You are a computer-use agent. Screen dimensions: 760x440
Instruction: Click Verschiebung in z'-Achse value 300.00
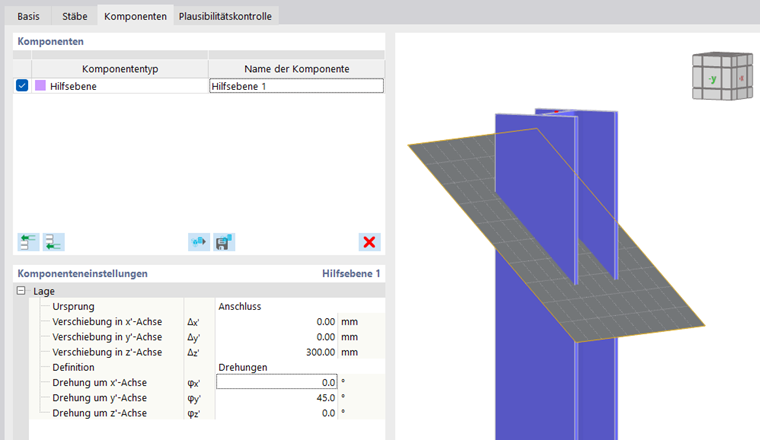[x=276, y=352]
